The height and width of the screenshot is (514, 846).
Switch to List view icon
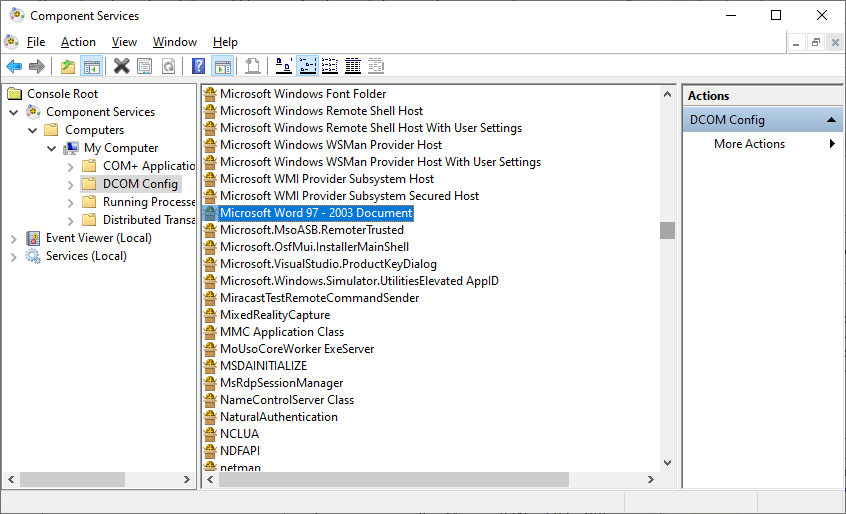330,66
